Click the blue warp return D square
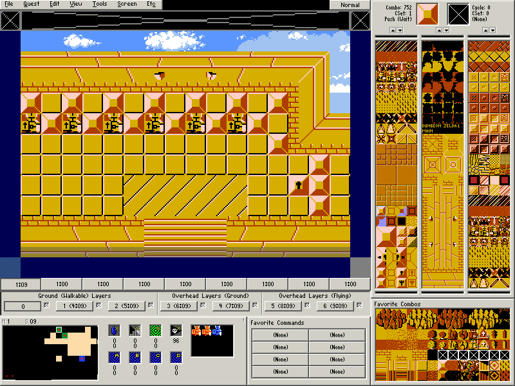The width and height of the screenshot is (515, 386). click(176, 357)
